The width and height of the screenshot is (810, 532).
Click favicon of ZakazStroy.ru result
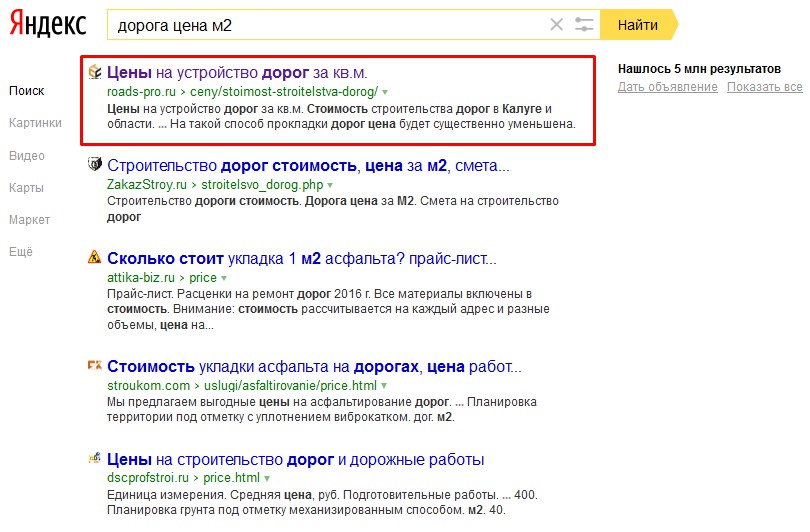pos(95,164)
